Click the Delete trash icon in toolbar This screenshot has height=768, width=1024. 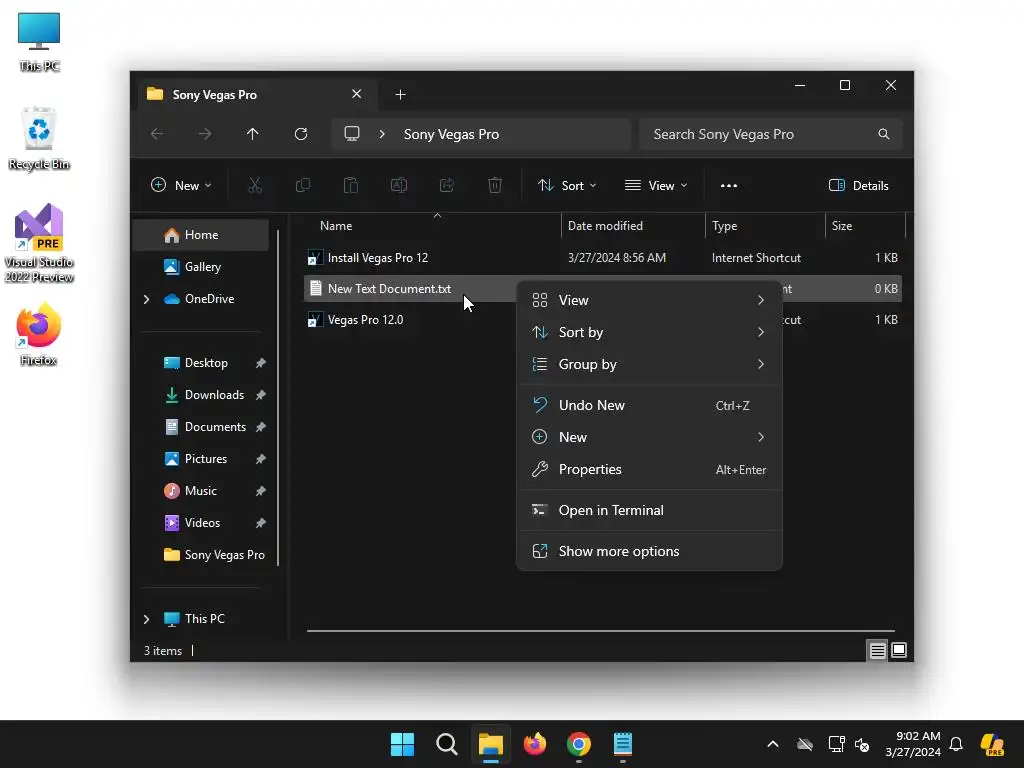(x=495, y=185)
